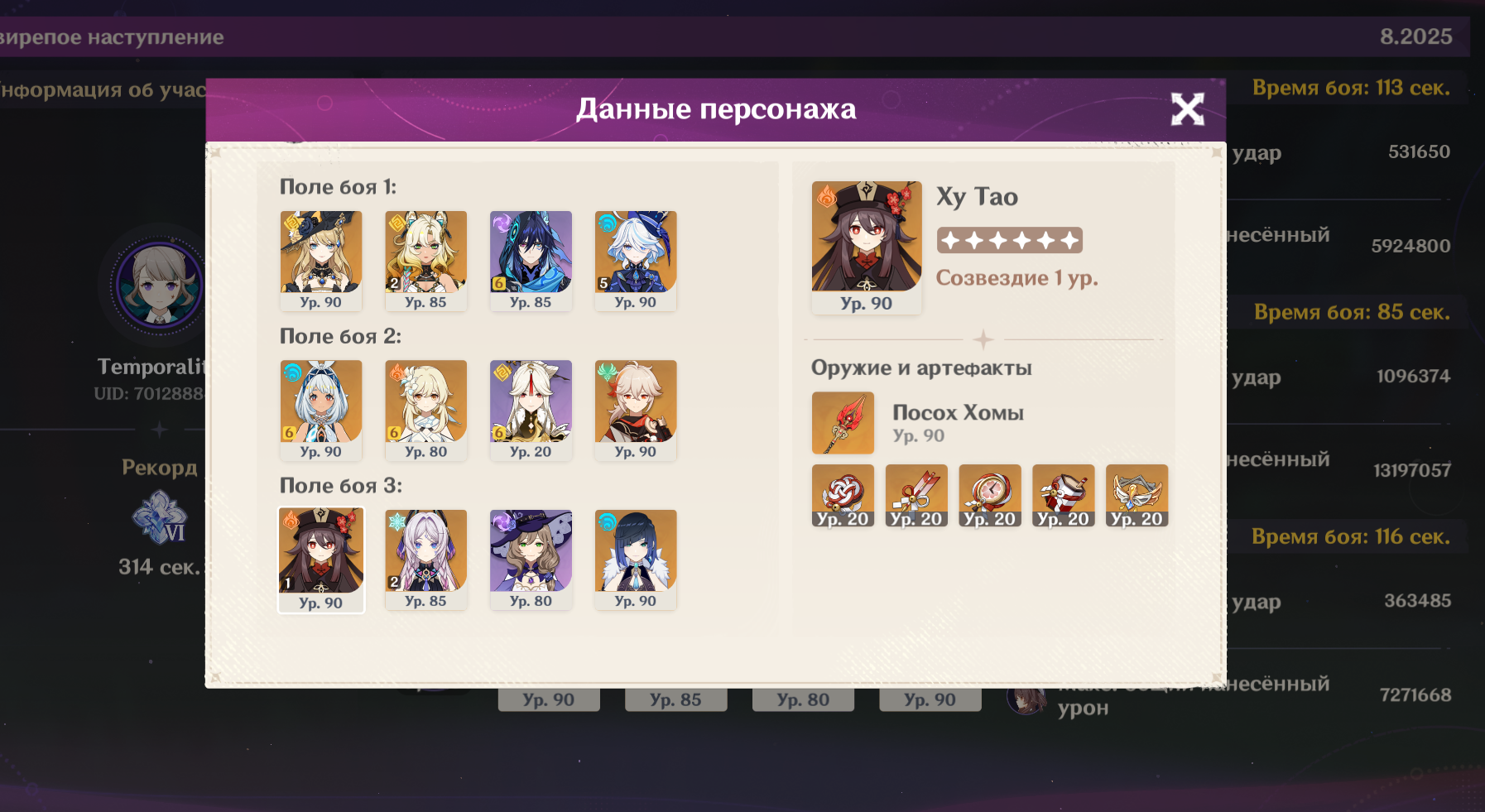Inspect the goblet artifact icon
1485x812 pixels.
[x=1064, y=495]
